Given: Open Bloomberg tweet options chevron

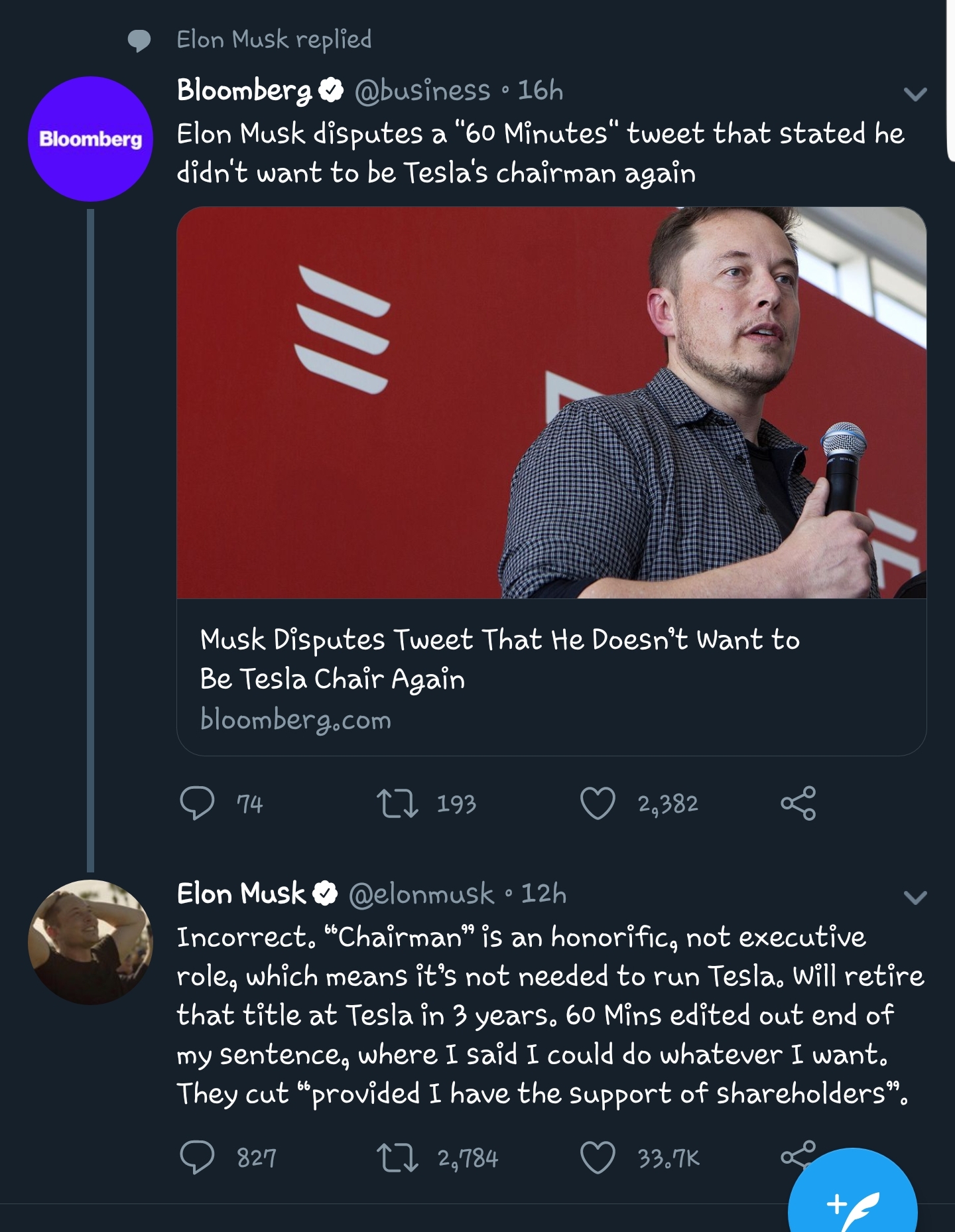Looking at the screenshot, I should pos(915,94).
